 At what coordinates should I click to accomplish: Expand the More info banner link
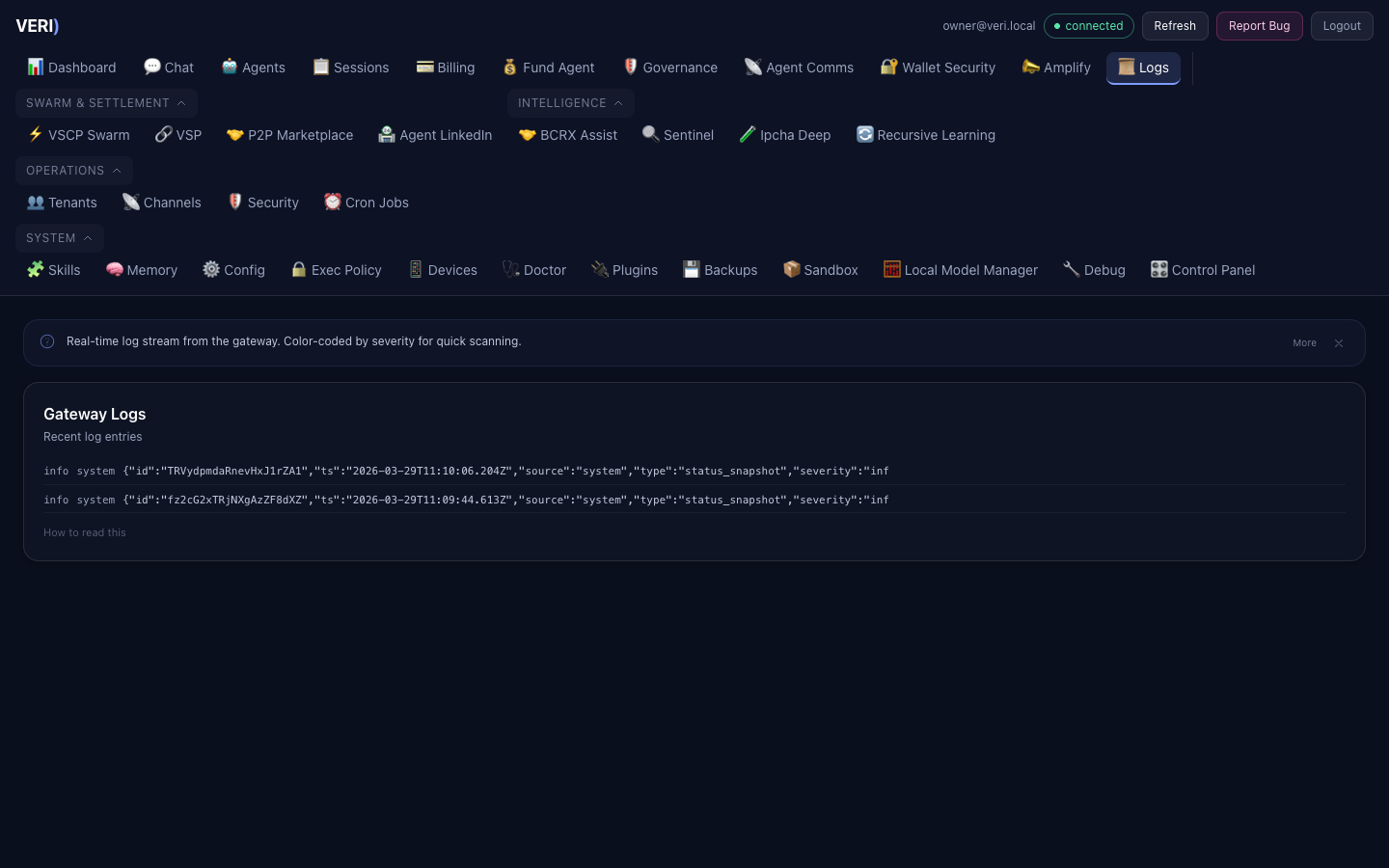(1304, 342)
